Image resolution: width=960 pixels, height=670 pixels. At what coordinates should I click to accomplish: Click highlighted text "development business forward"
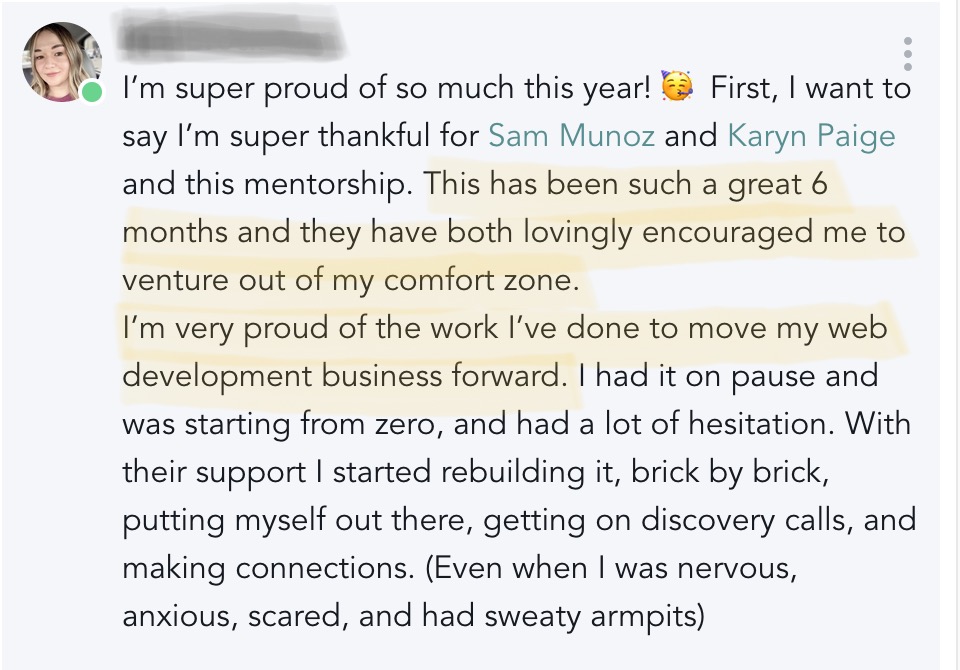click(340, 376)
